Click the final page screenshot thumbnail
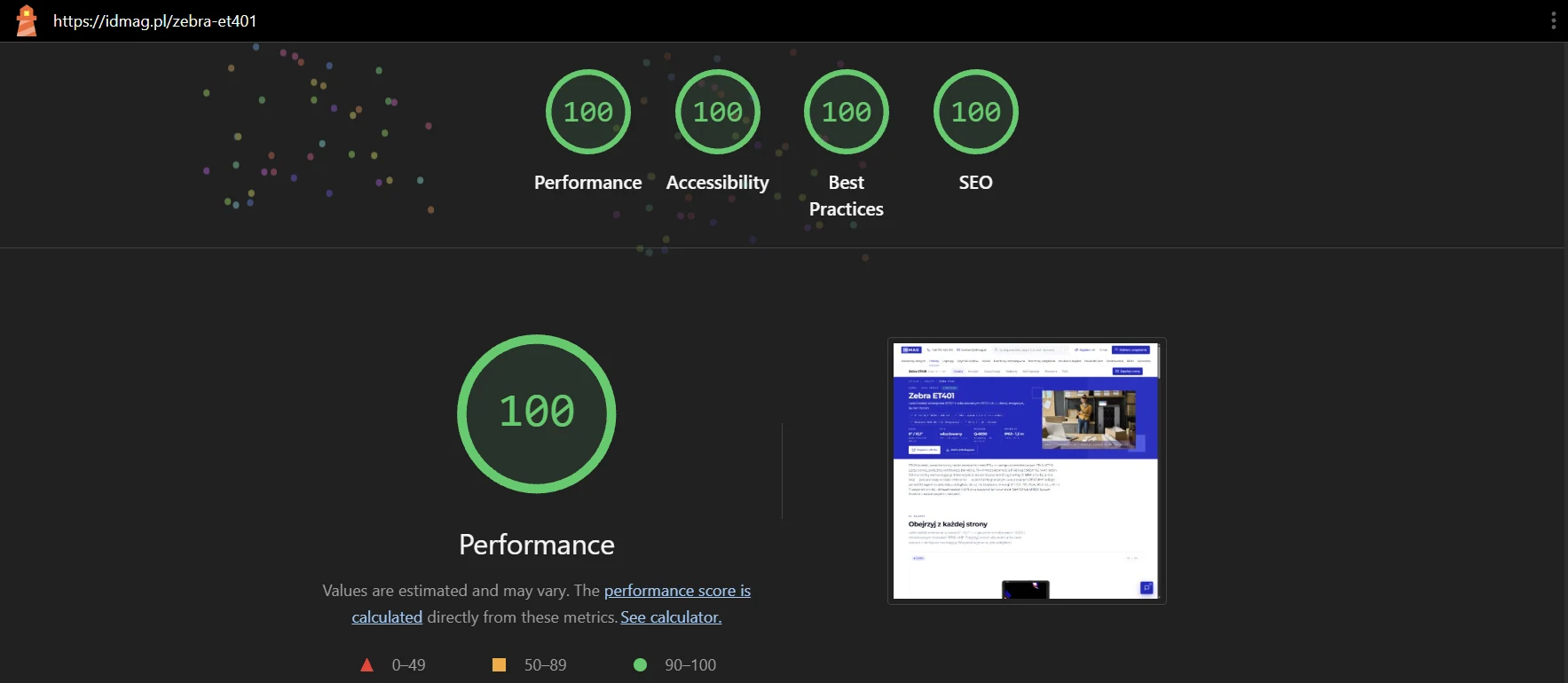The width and height of the screenshot is (1568, 683). point(1027,471)
